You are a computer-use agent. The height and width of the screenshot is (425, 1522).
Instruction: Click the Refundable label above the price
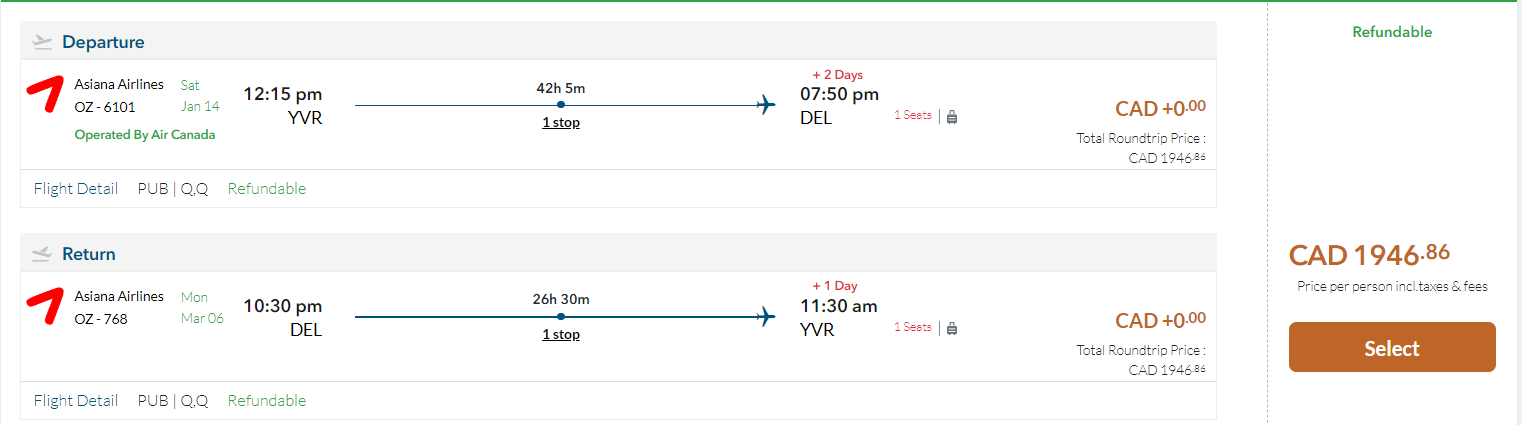[x=1391, y=32]
